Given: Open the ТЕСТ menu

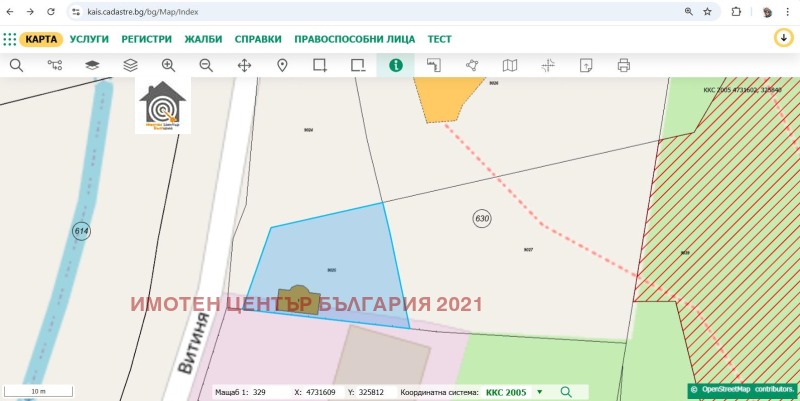Looking at the screenshot, I should [440, 39].
